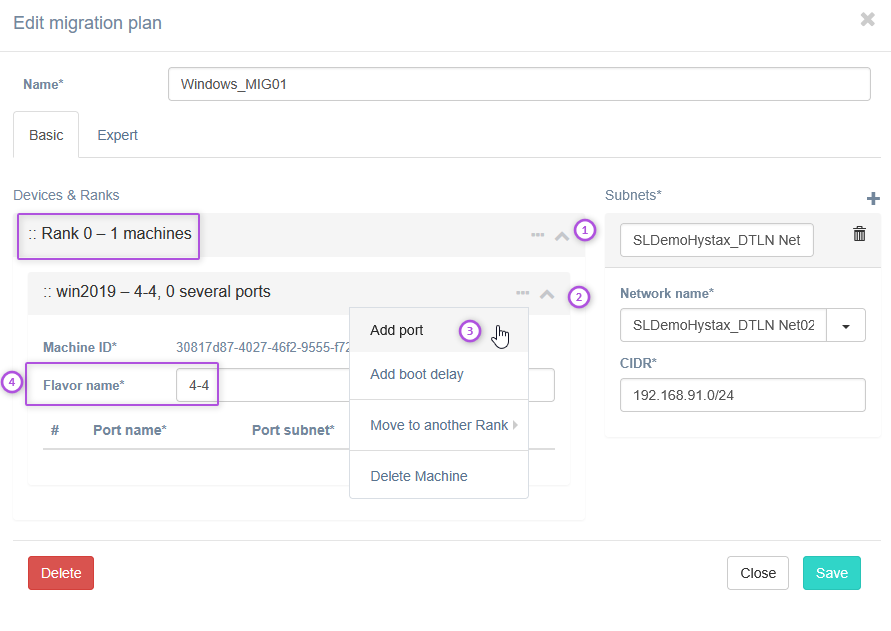Close the dialog with the X icon

point(867,20)
